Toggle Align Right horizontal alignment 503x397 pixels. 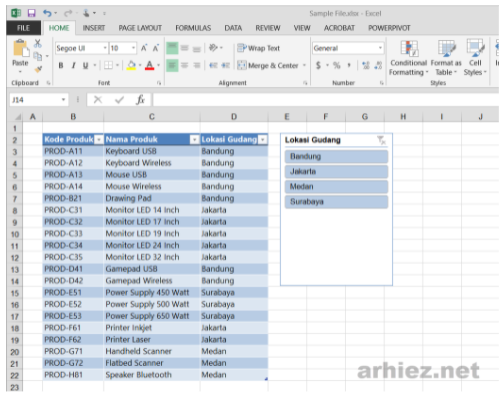197,65
